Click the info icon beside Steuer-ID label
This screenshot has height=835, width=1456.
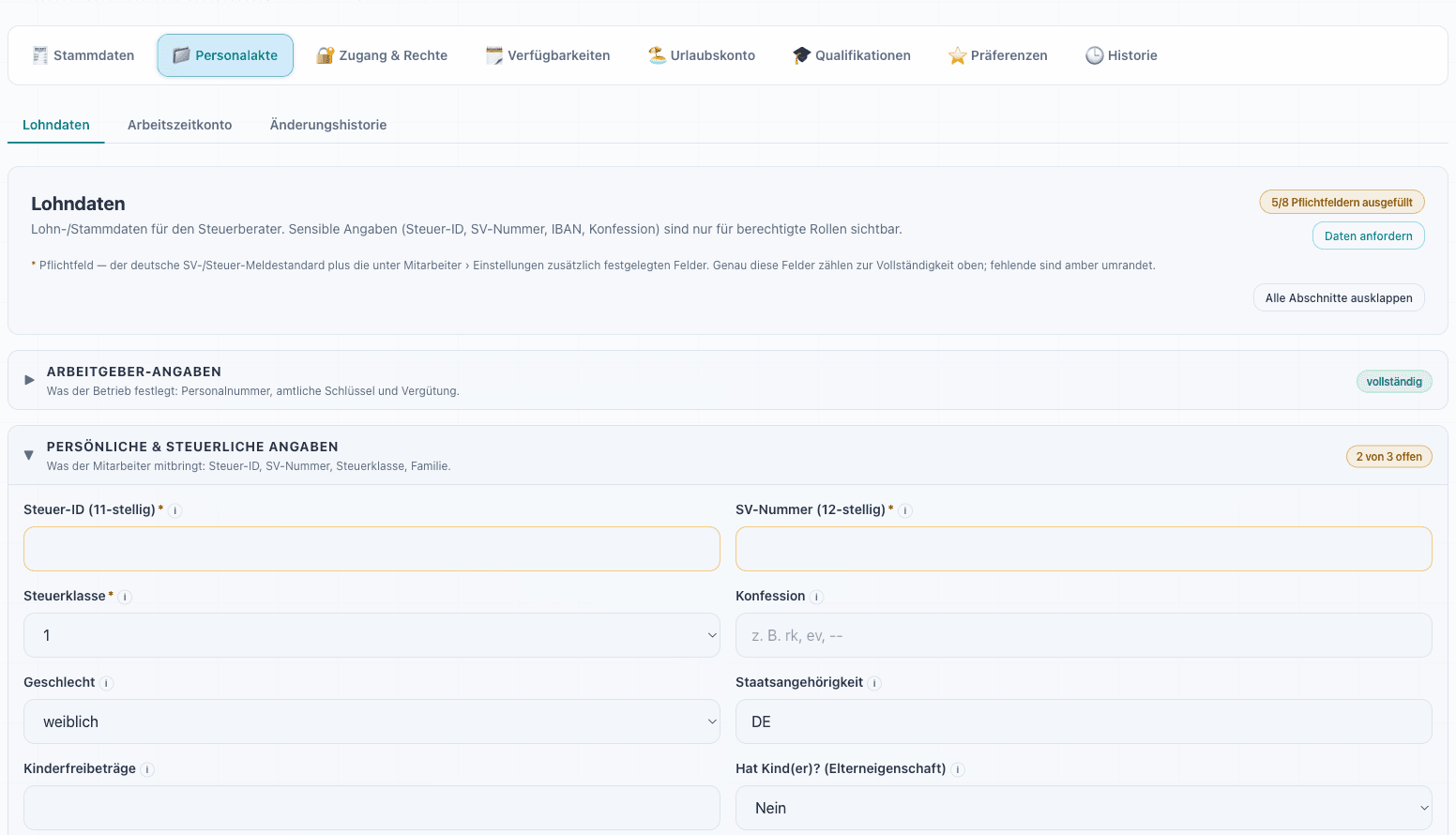175,510
